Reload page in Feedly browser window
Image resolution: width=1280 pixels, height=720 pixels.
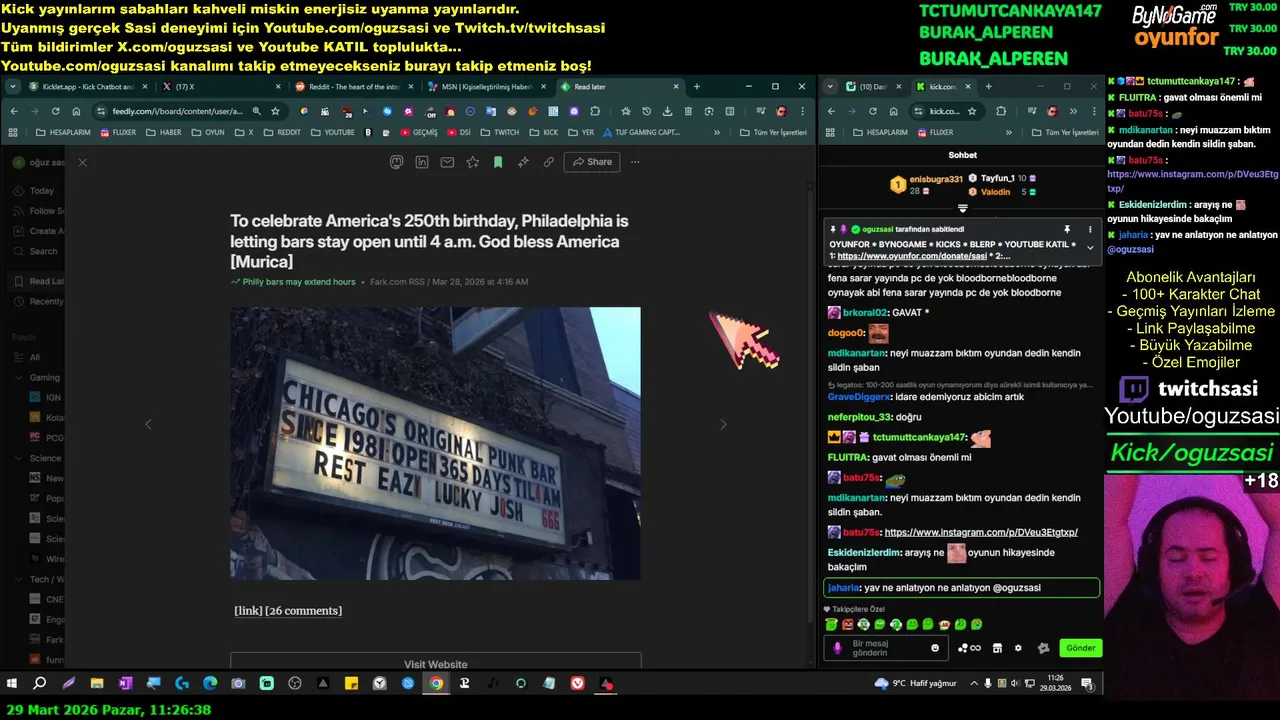(55, 111)
